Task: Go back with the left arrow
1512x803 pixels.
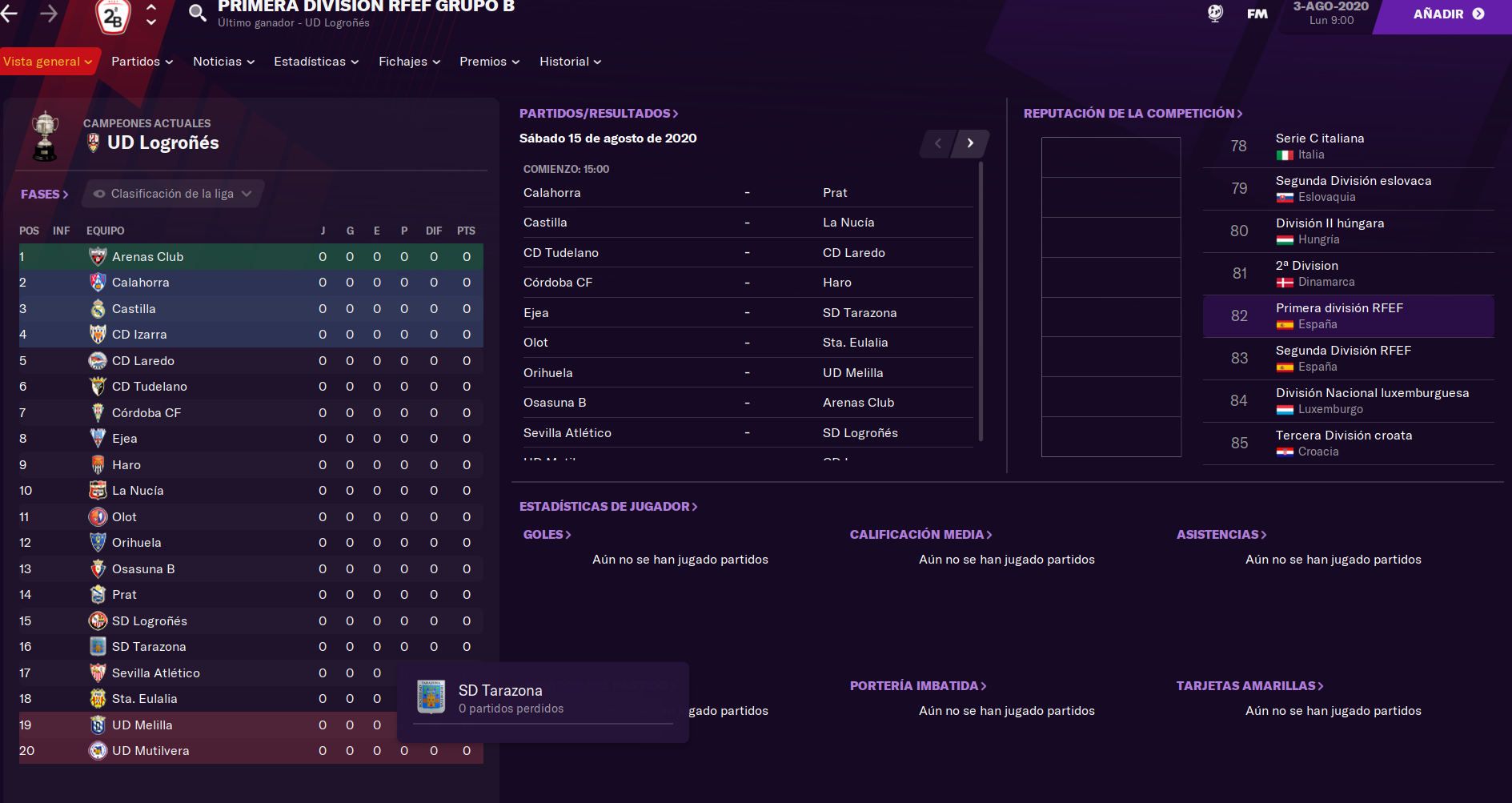Action: [x=10, y=14]
